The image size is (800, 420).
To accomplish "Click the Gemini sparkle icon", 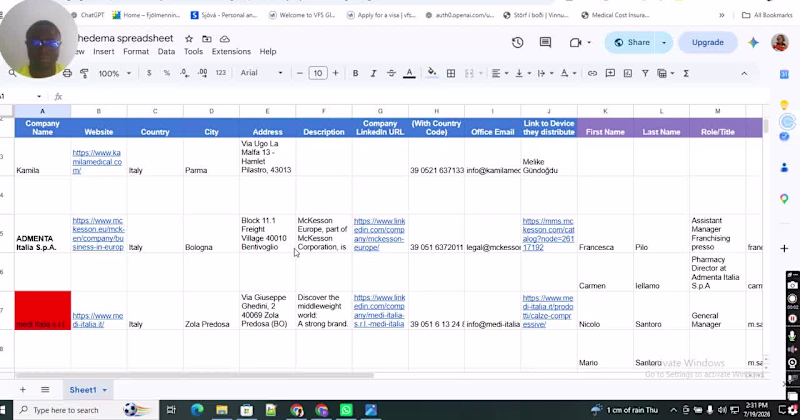I will coord(753,43).
